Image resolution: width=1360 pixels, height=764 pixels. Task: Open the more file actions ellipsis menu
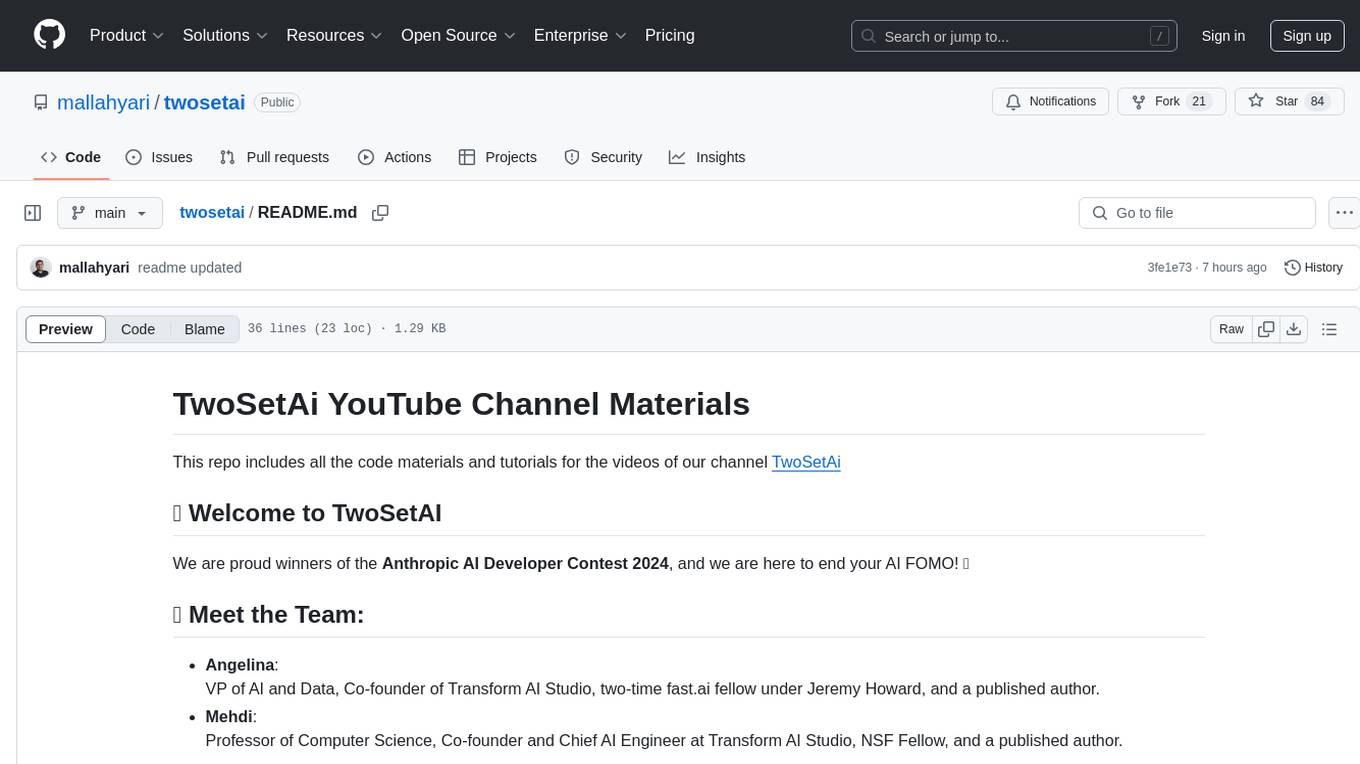pyautogui.click(x=1344, y=213)
